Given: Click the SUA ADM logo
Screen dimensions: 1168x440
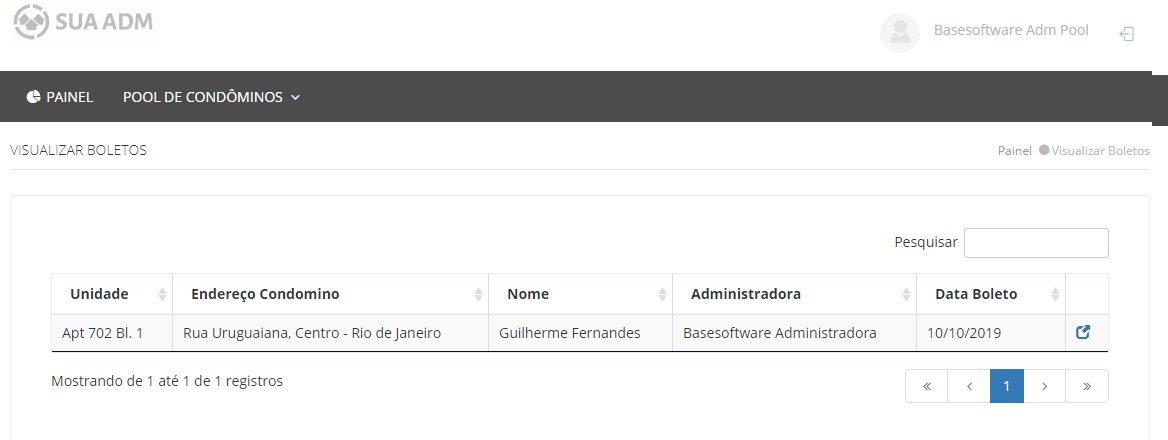Looking at the screenshot, I should (x=84, y=21).
